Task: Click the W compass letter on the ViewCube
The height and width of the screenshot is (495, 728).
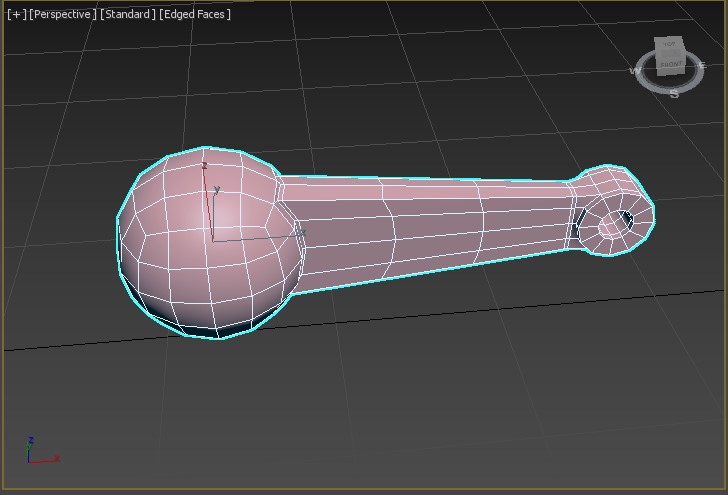Action: point(635,71)
